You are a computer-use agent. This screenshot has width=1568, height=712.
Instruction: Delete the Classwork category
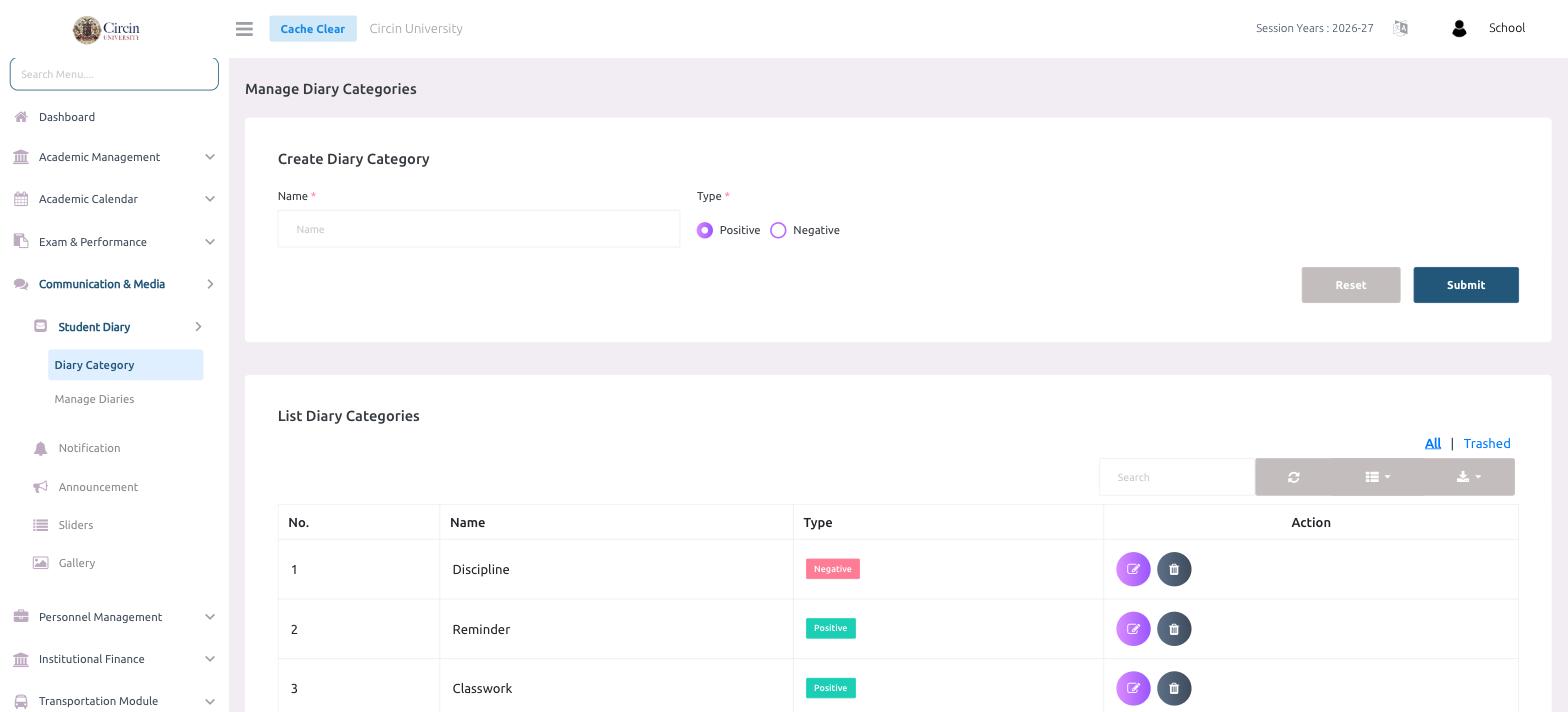1174,688
